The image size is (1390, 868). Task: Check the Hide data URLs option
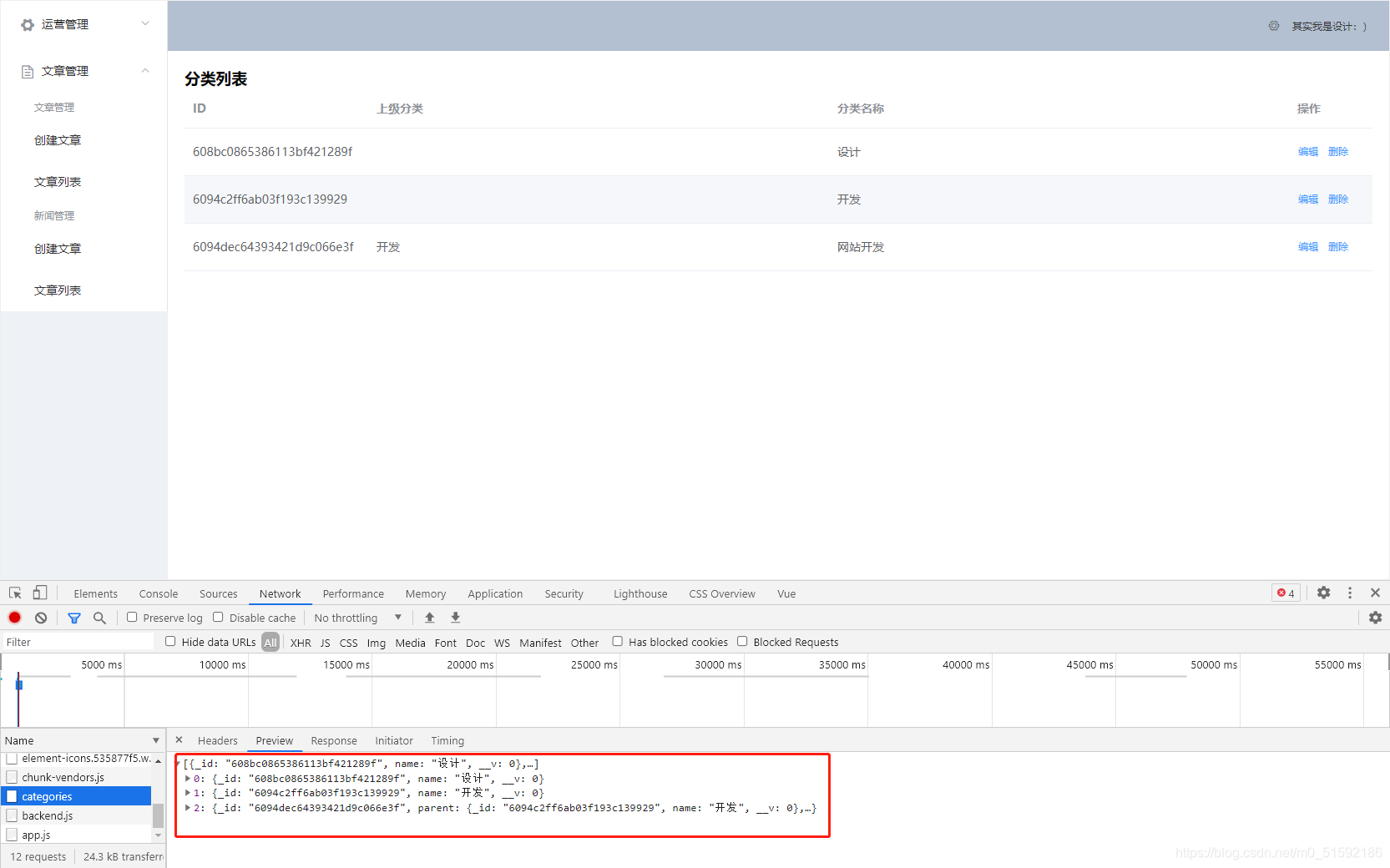point(170,642)
